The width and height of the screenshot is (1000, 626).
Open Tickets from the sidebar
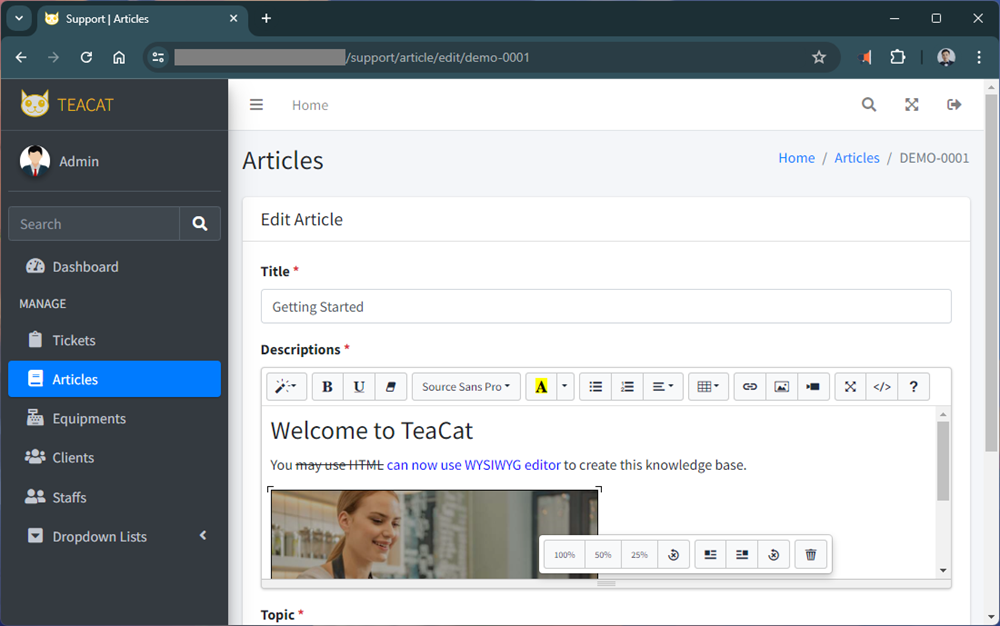click(114, 340)
